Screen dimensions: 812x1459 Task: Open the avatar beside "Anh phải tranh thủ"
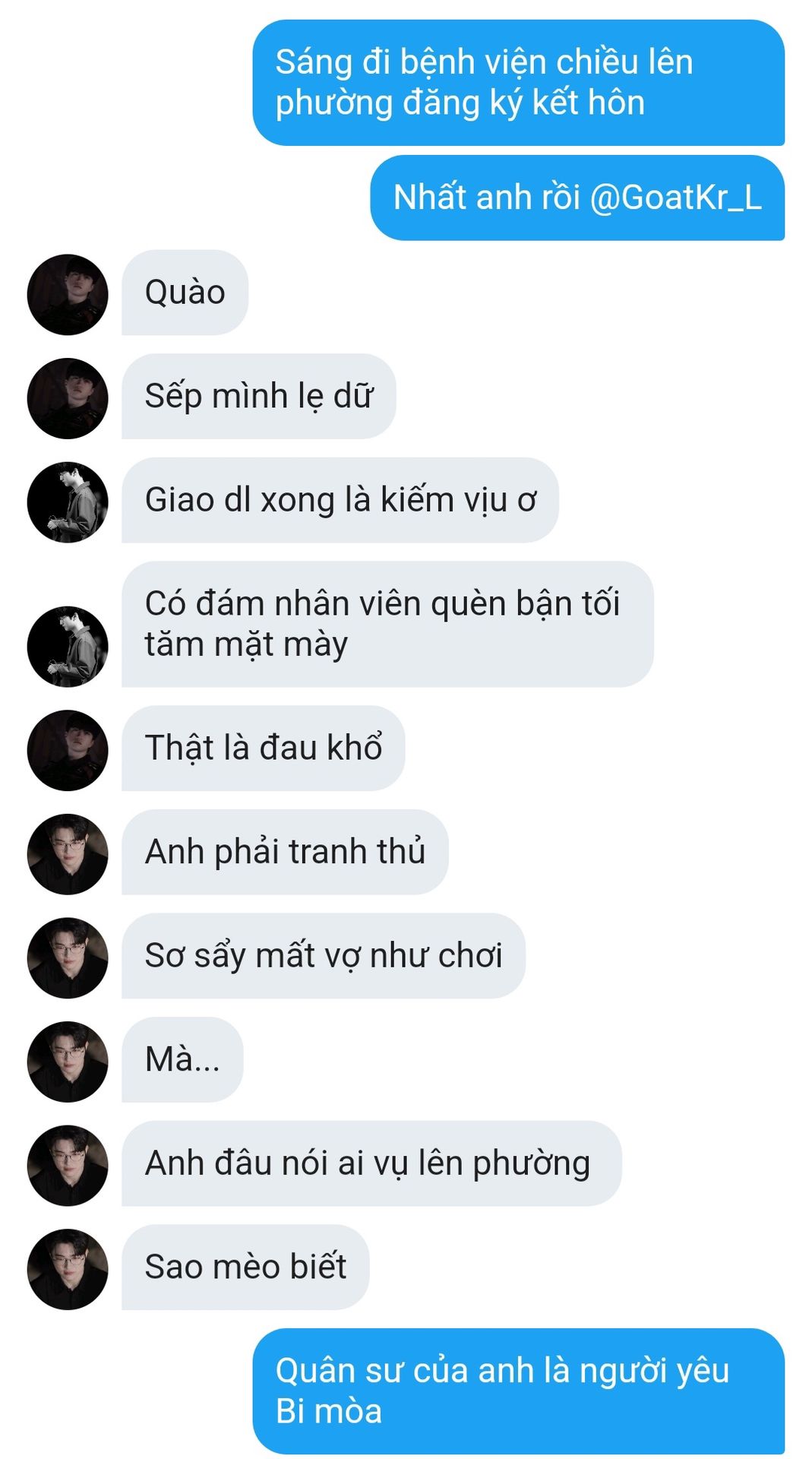pyautogui.click(x=68, y=854)
